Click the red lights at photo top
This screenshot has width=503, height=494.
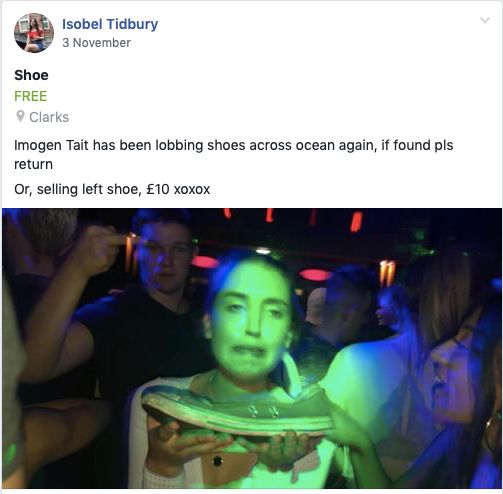pos(293,218)
